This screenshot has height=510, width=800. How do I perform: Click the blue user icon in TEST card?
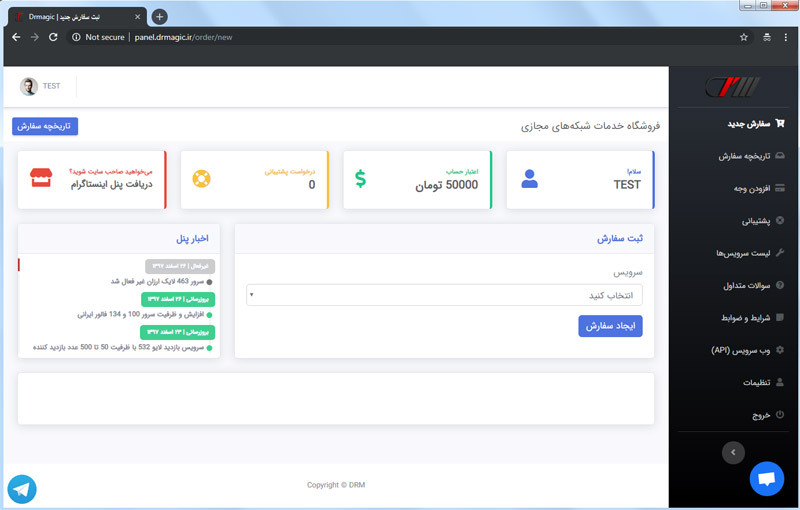[x=530, y=179]
